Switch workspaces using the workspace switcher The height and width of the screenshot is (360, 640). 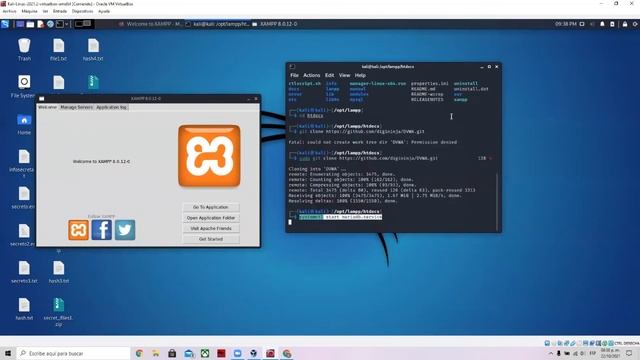[83, 24]
